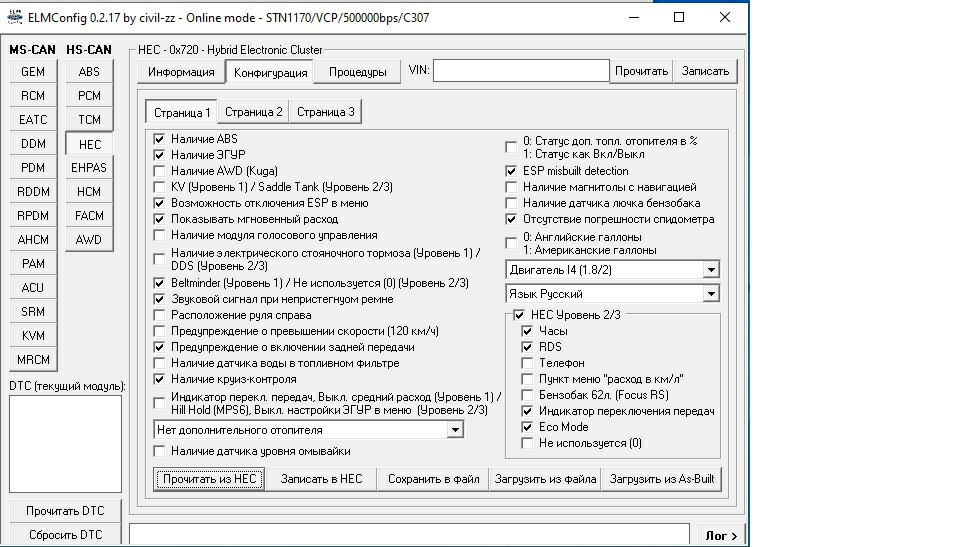Click Загрузить из As-Built button
The height and width of the screenshot is (547, 960).
(x=662, y=479)
